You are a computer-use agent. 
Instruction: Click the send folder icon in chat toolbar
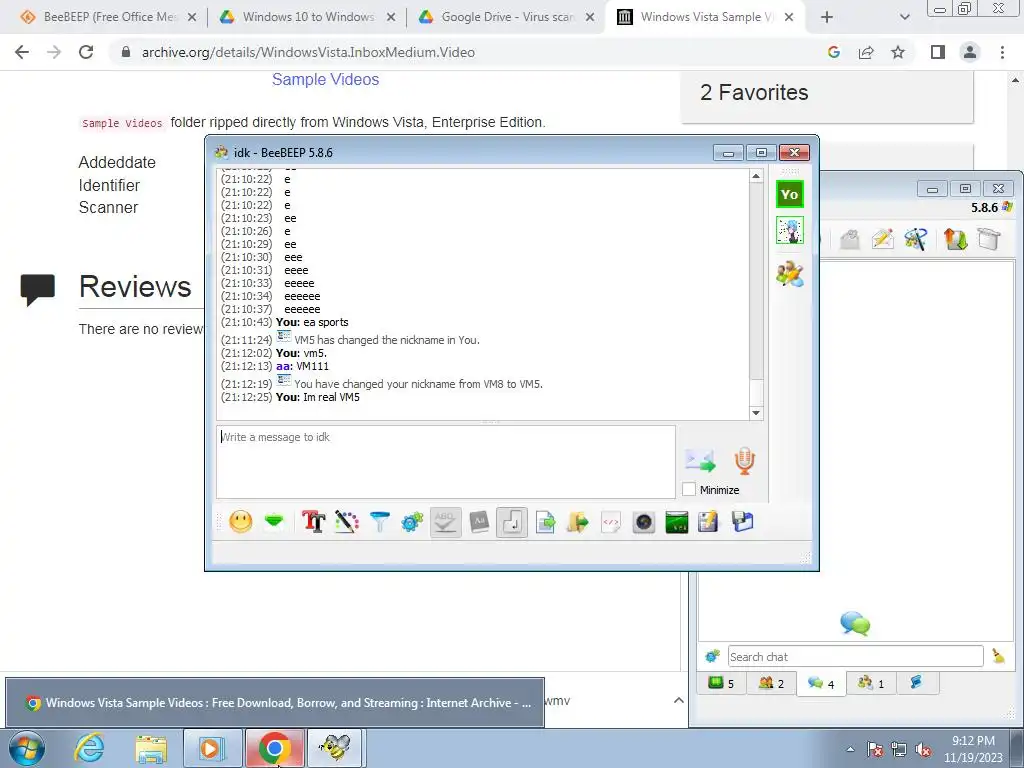pyautogui.click(x=577, y=522)
